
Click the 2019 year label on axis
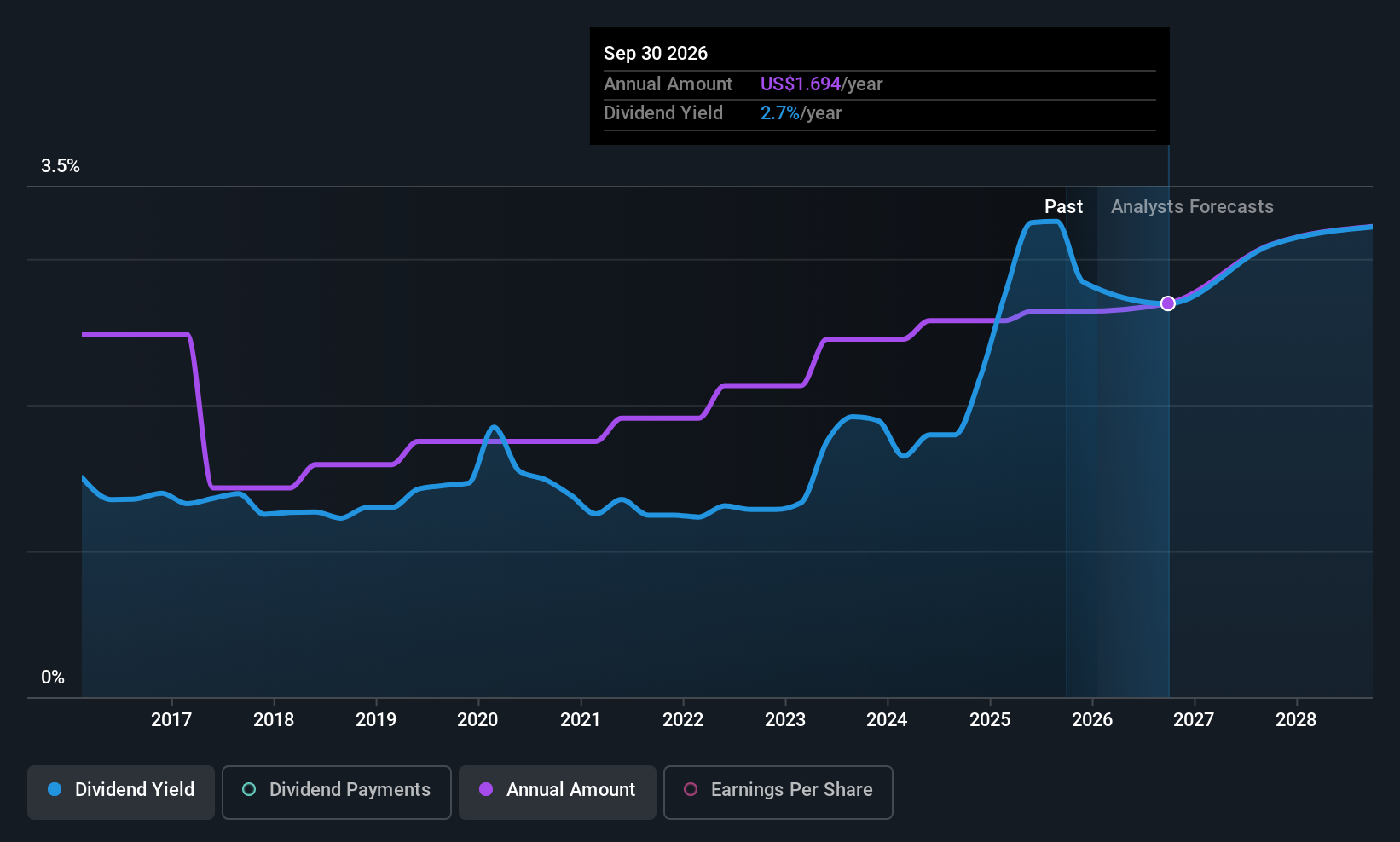pos(376,720)
